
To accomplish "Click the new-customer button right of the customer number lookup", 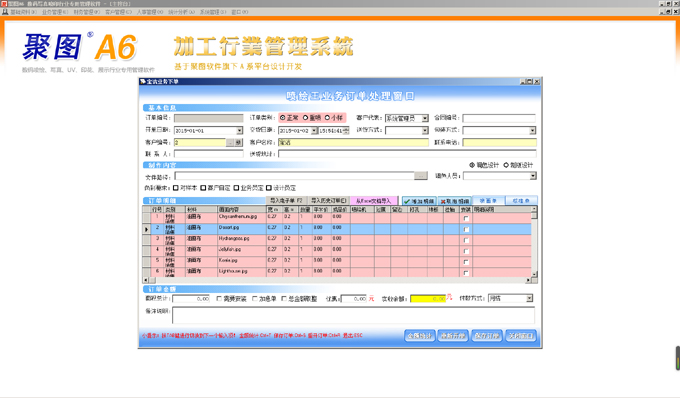I will click(x=239, y=143).
